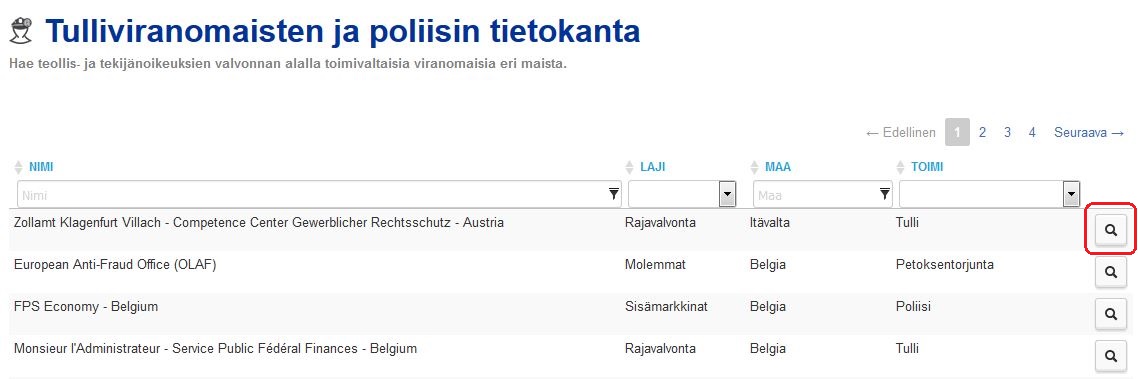This screenshot has height=379, width=1138.
Task: Open Monsieur l'Administrateur row search icon
Action: [x=1110, y=356]
